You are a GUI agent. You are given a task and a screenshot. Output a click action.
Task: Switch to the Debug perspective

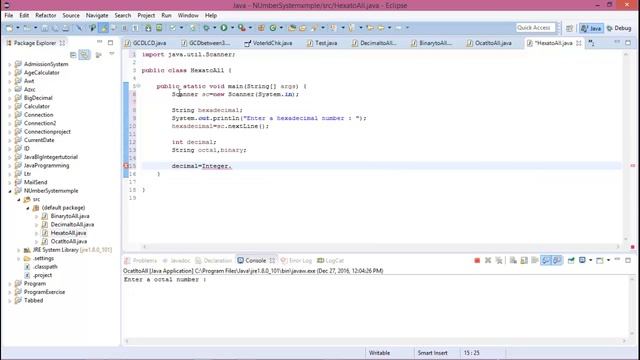point(619,28)
